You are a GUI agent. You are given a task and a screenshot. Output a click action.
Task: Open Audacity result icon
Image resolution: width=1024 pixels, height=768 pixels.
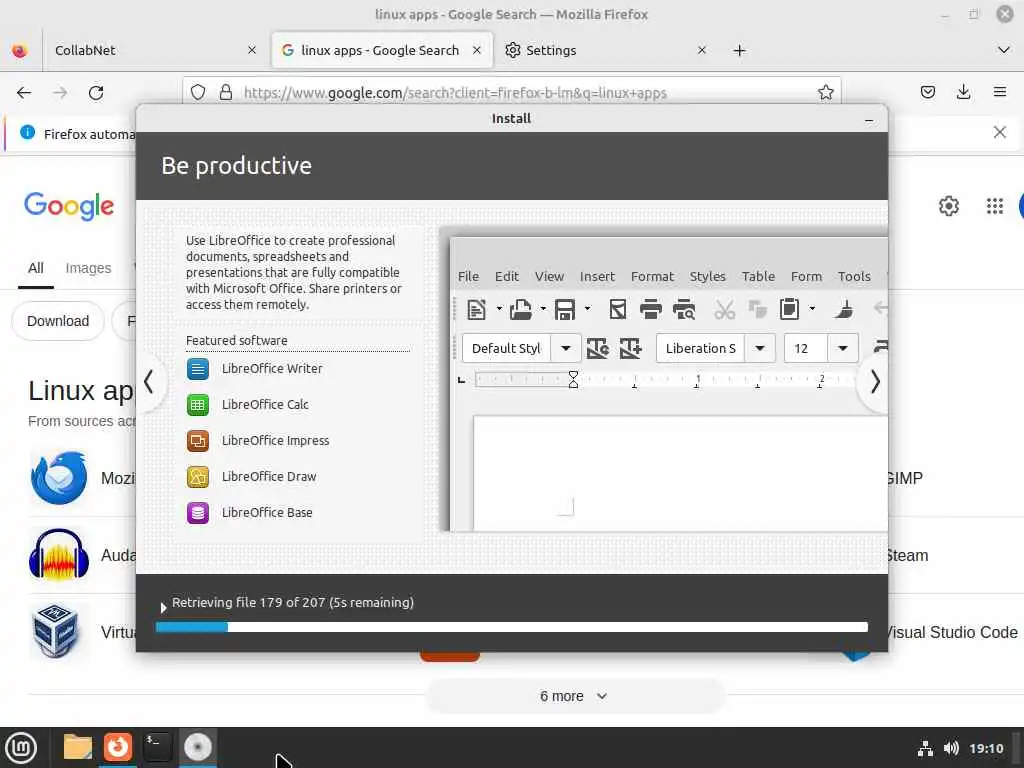tap(59, 555)
